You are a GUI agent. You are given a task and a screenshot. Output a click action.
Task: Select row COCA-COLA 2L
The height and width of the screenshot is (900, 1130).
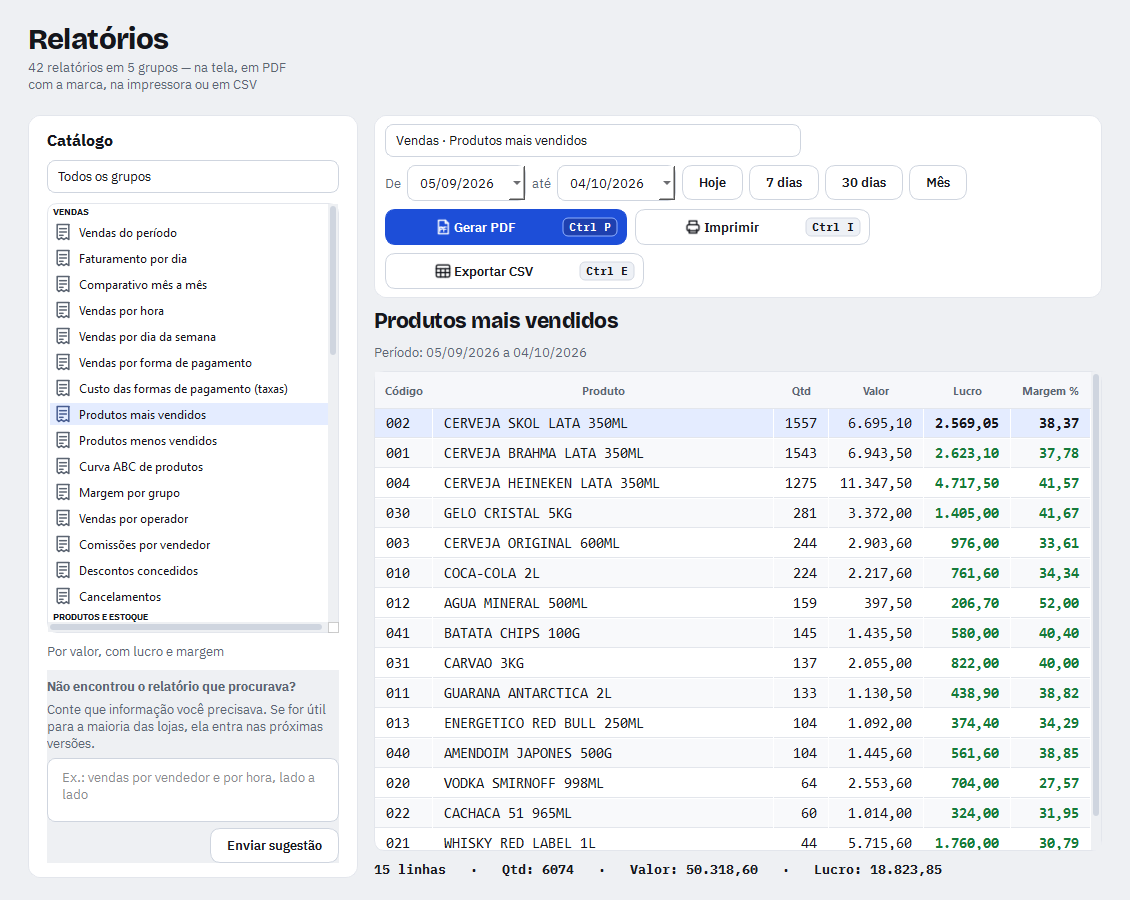pos(733,574)
